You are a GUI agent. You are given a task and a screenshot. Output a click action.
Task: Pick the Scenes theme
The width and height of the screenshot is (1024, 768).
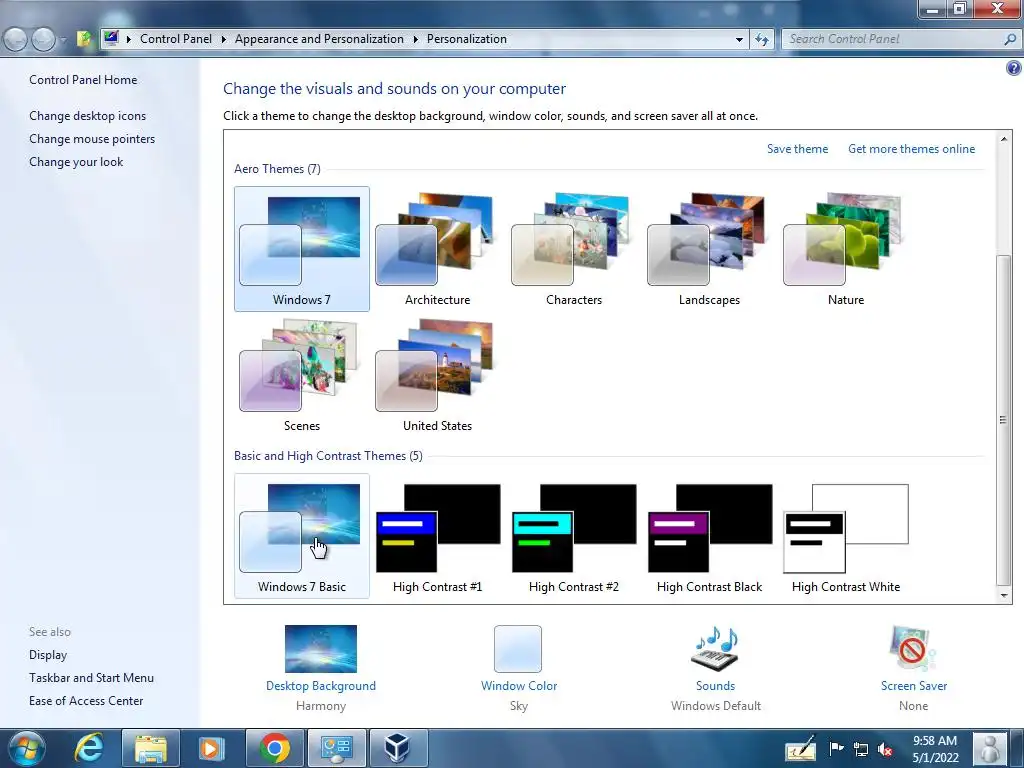pyautogui.click(x=302, y=375)
